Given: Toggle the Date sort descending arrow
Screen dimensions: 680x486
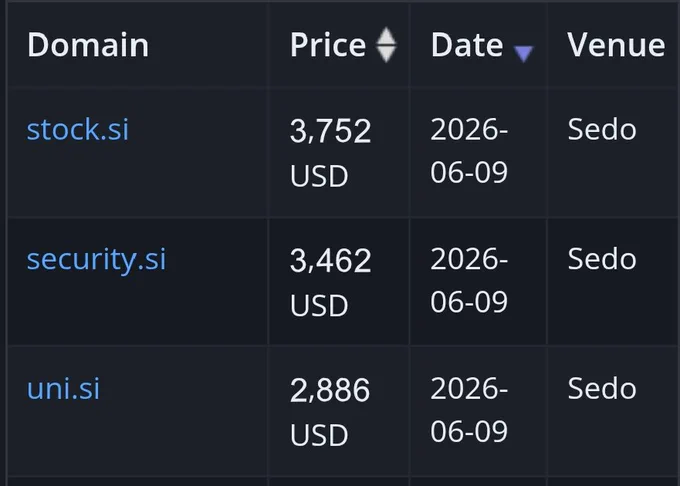Looking at the screenshot, I should pyautogui.click(x=523, y=54).
